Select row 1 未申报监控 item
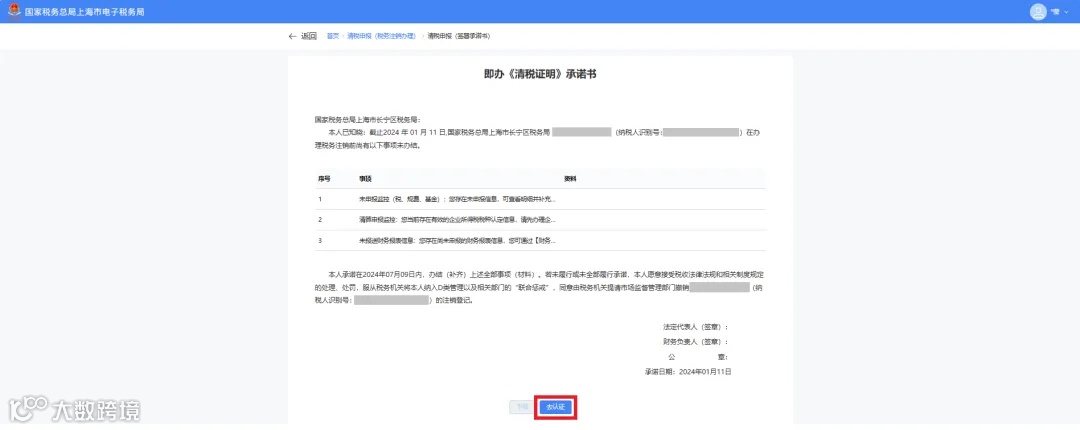The image size is (1080, 430). (x=540, y=199)
